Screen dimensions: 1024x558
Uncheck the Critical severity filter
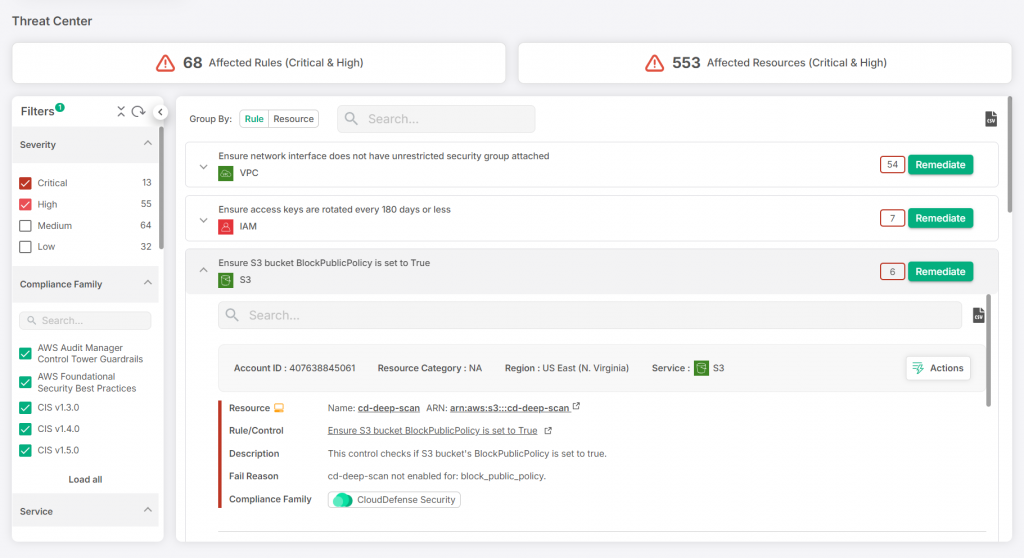(x=26, y=183)
